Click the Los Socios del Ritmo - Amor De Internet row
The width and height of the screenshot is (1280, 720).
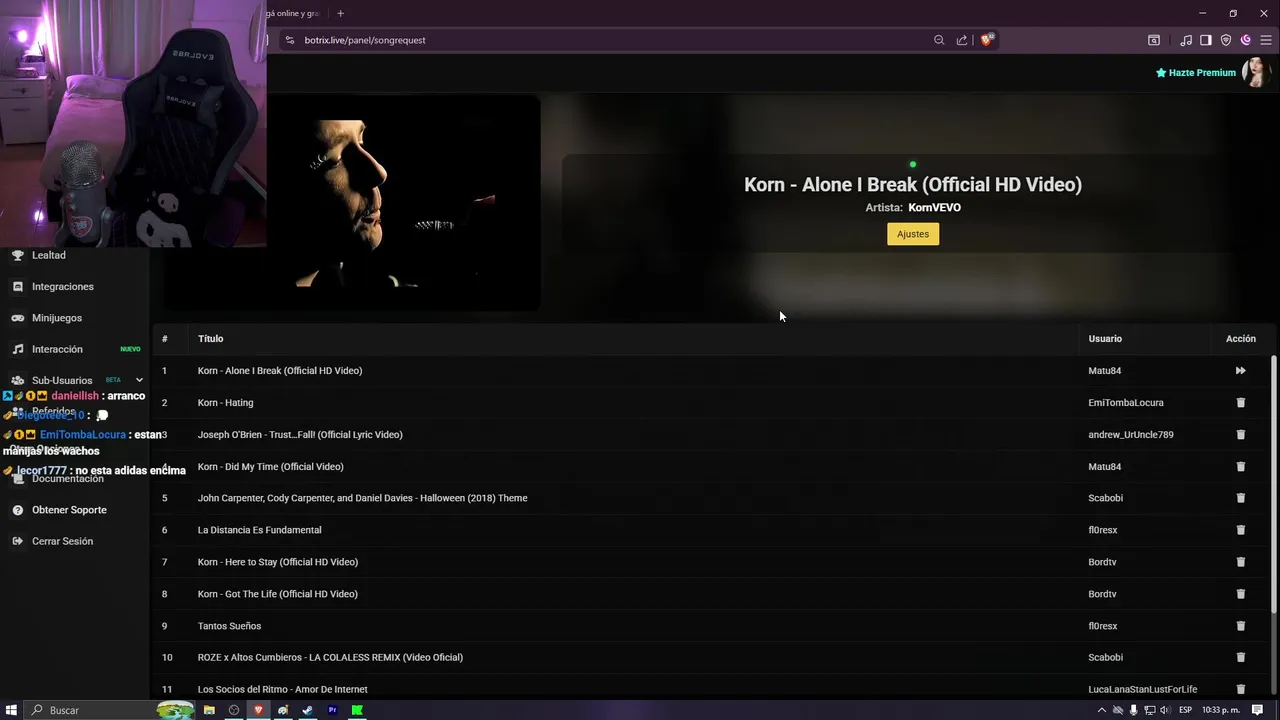711,689
